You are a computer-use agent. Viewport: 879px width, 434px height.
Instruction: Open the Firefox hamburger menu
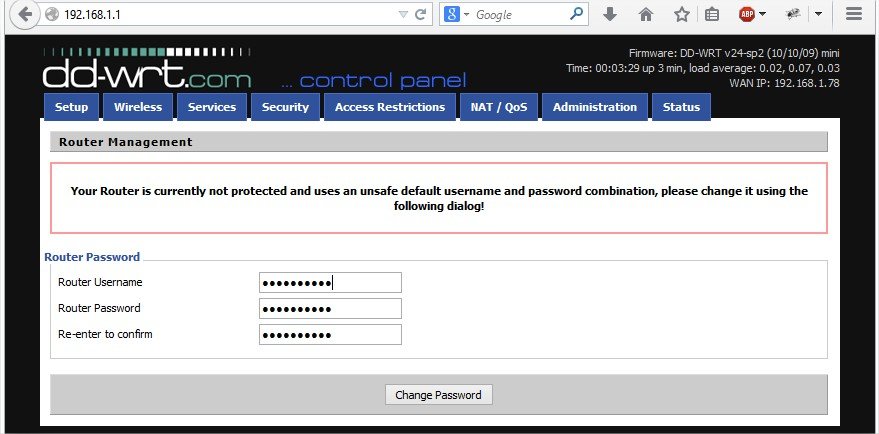coord(853,15)
